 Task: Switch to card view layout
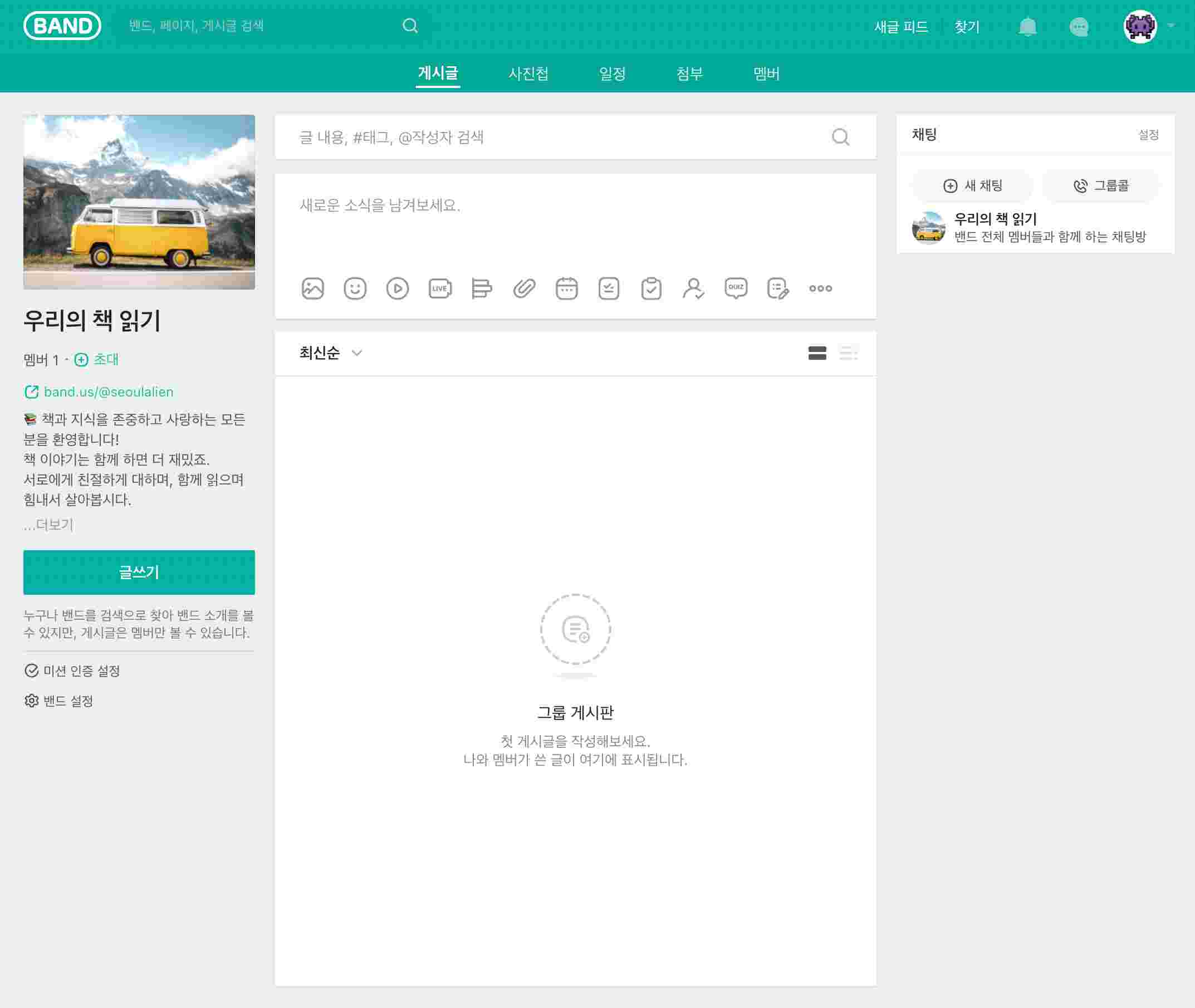817,353
